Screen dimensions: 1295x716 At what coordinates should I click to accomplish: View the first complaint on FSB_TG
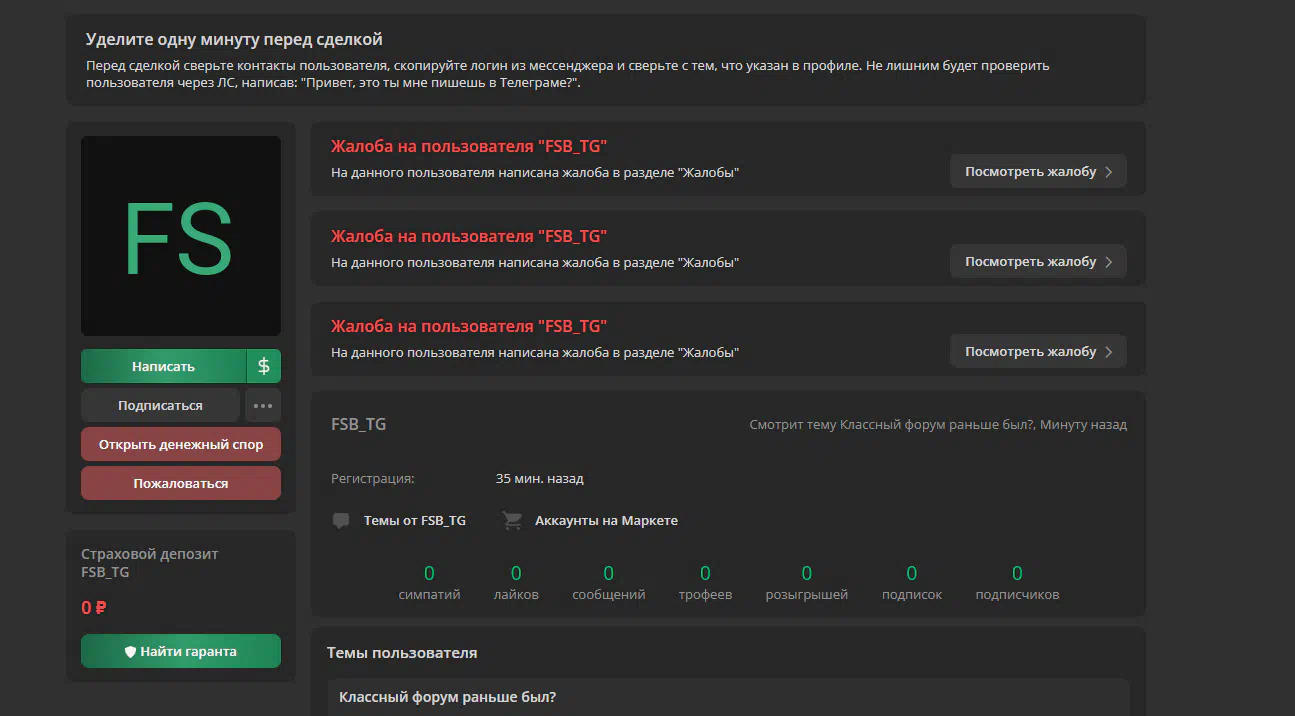(1038, 171)
